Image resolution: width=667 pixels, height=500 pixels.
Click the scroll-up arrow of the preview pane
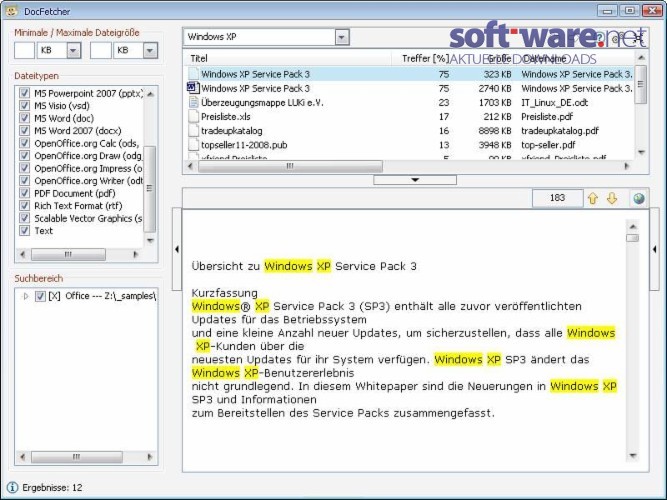pos(633,227)
